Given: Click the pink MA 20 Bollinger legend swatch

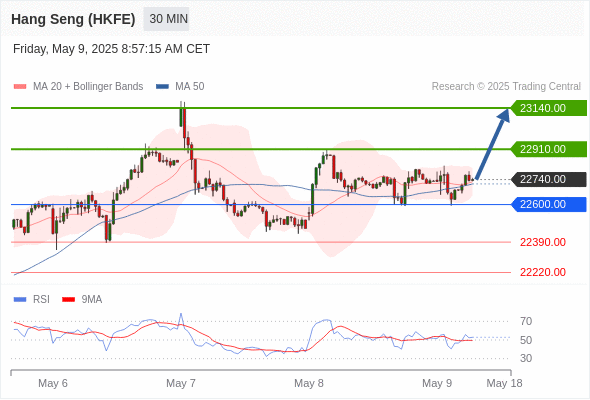Looking at the screenshot, I should pos(20,87).
